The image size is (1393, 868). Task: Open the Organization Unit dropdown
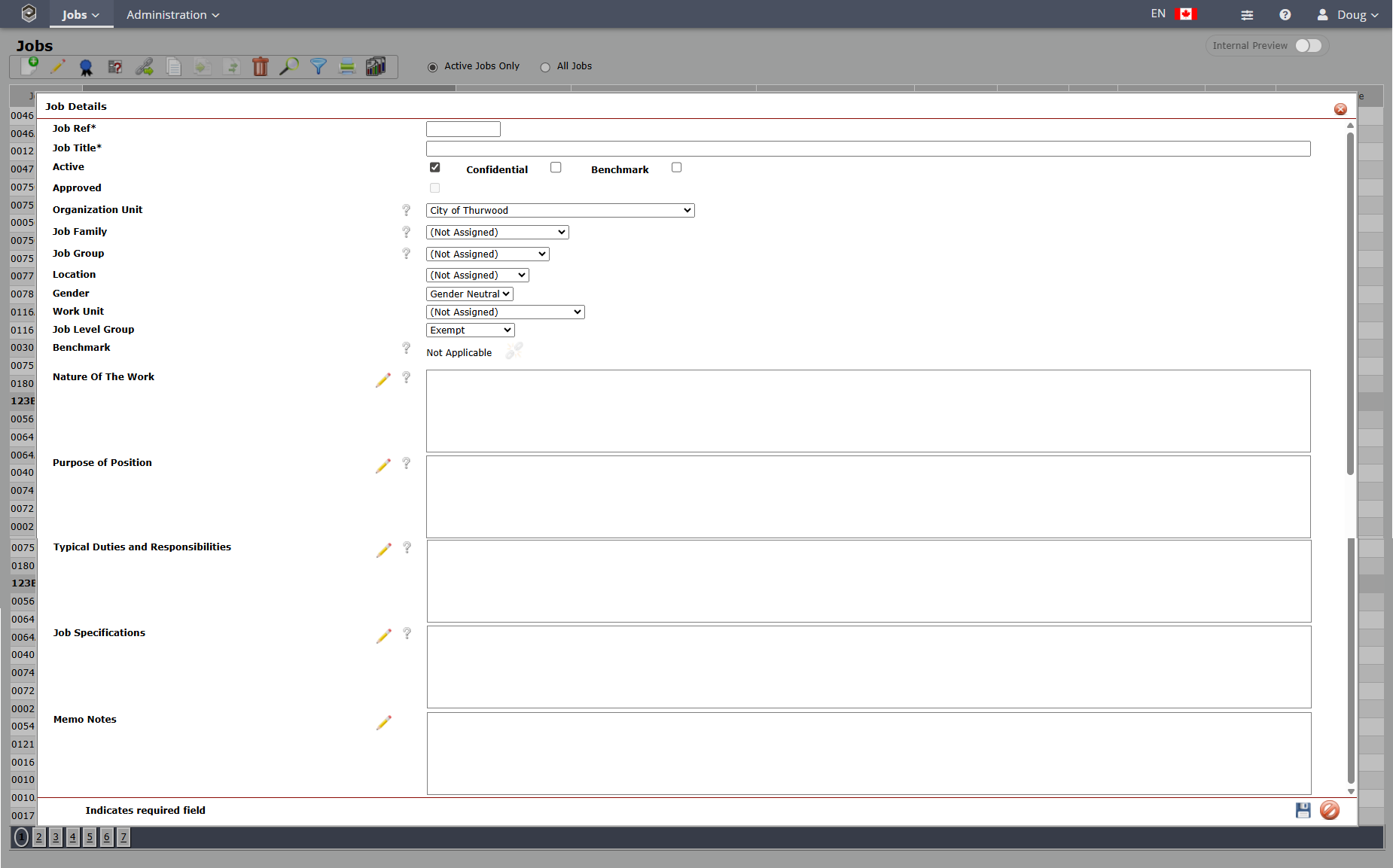(559, 211)
